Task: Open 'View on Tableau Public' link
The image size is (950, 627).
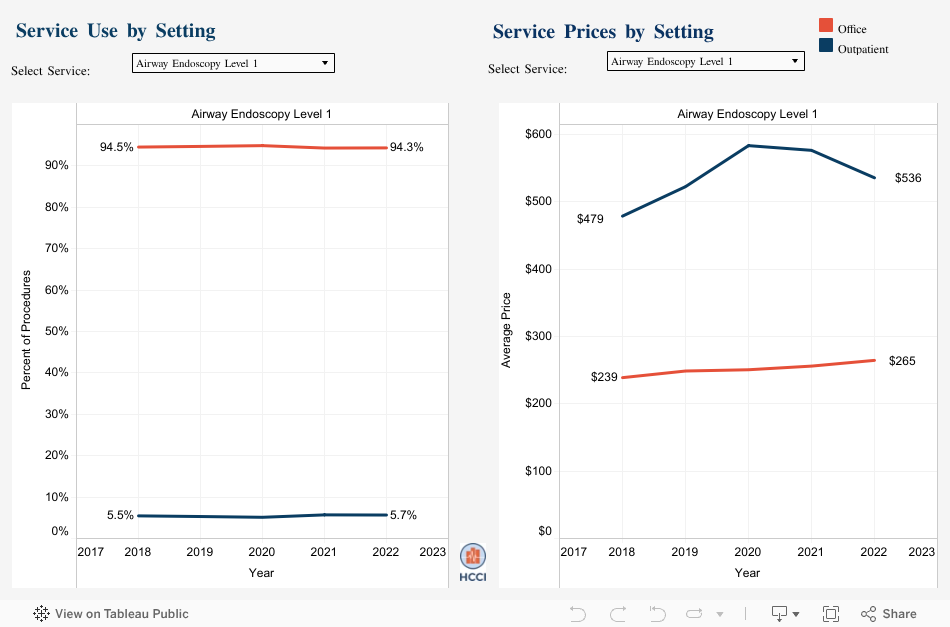Action: click(121, 613)
